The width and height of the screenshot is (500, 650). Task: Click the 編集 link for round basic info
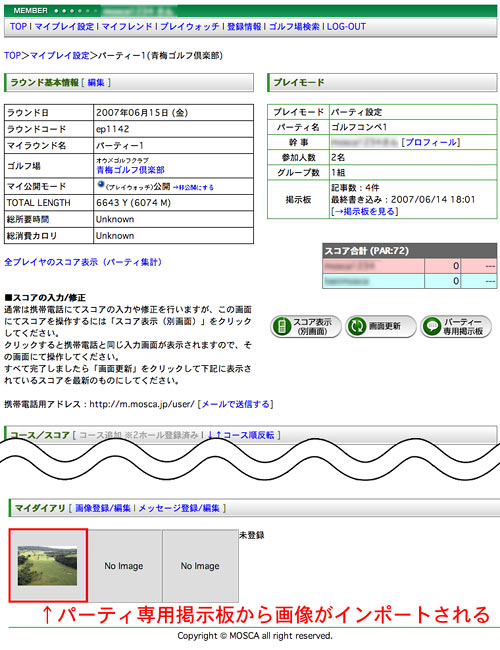point(96,82)
